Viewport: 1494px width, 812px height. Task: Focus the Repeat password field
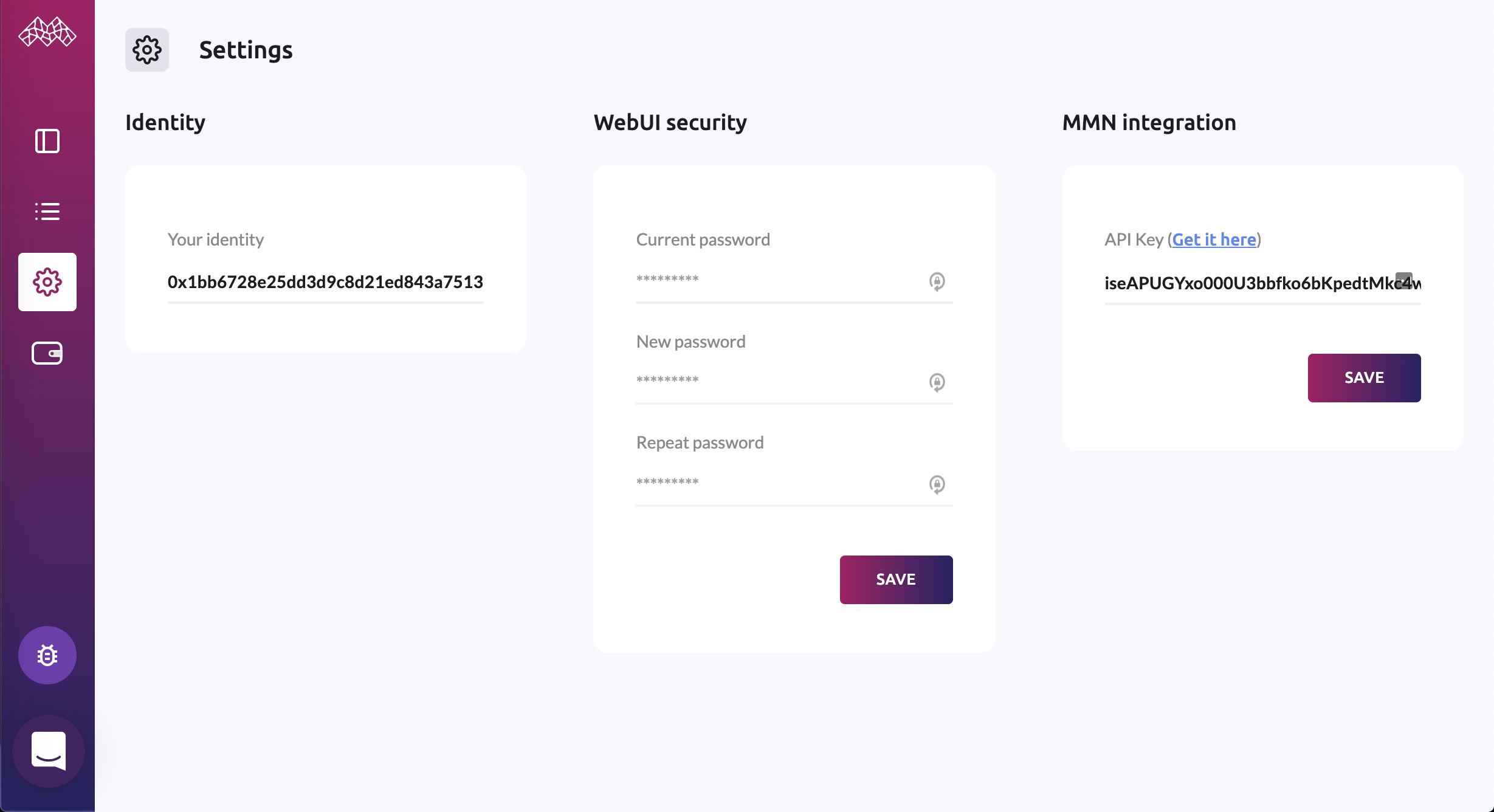(794, 484)
